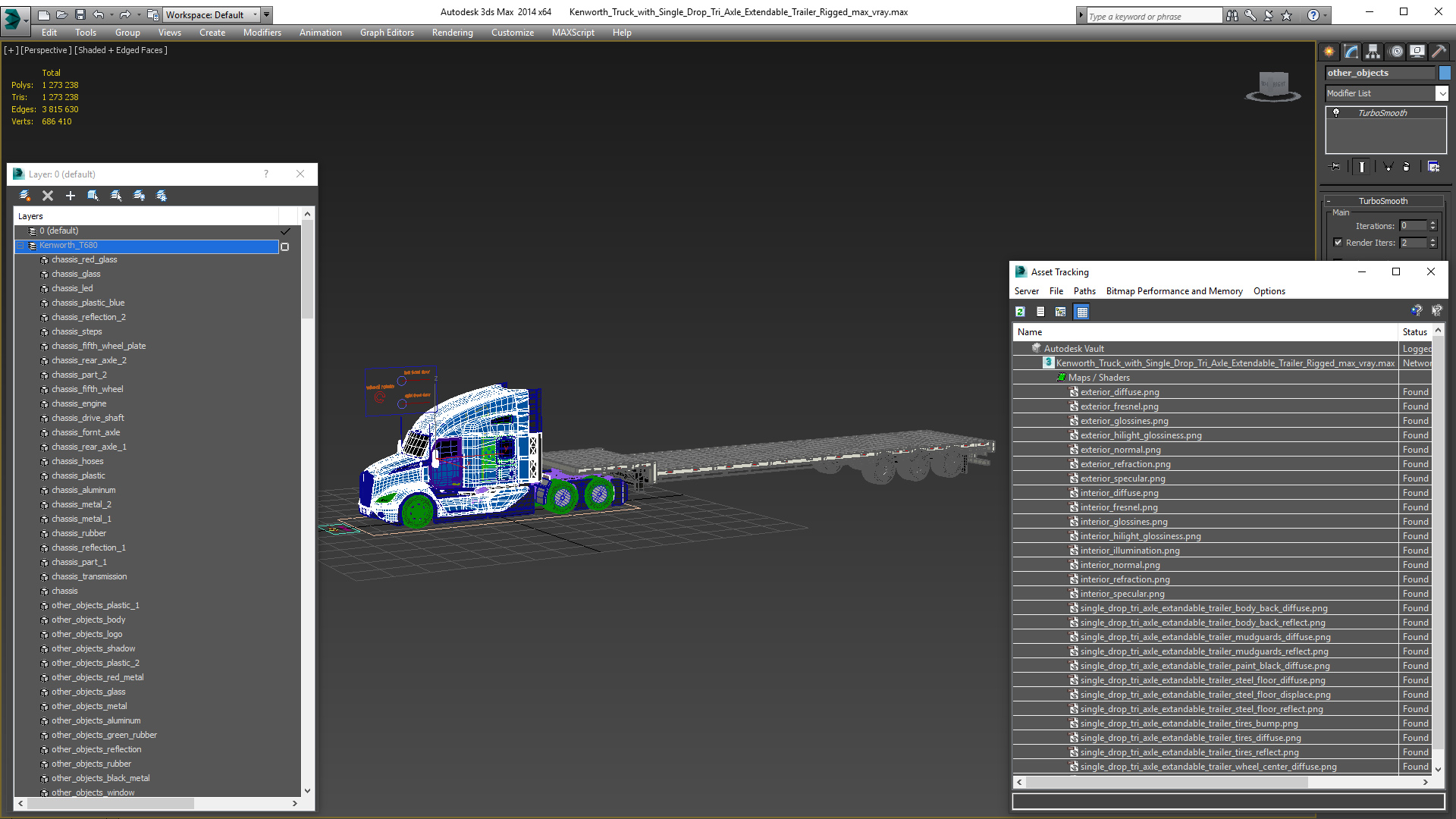Toggle the Render Iters checkbox
The image size is (1456, 819).
1338,243
